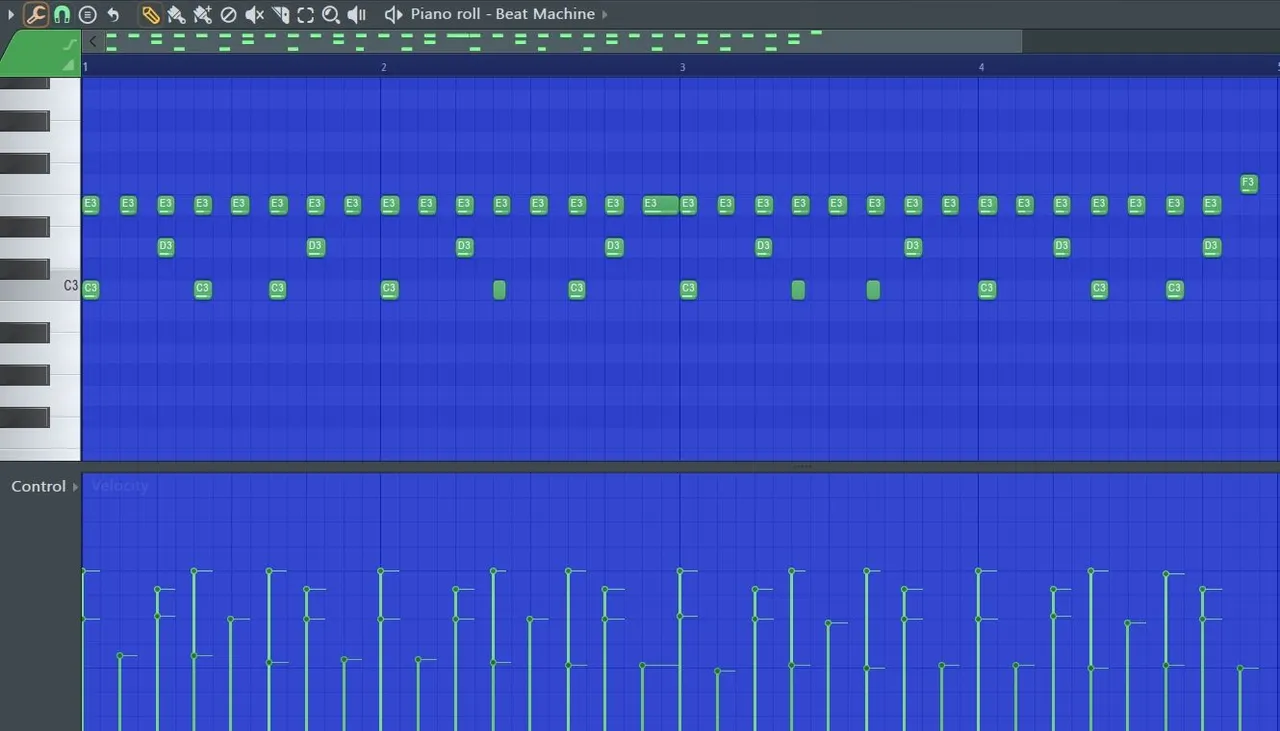Open the wrench Tools menu
This screenshot has width=1280, height=731.
pos(36,14)
